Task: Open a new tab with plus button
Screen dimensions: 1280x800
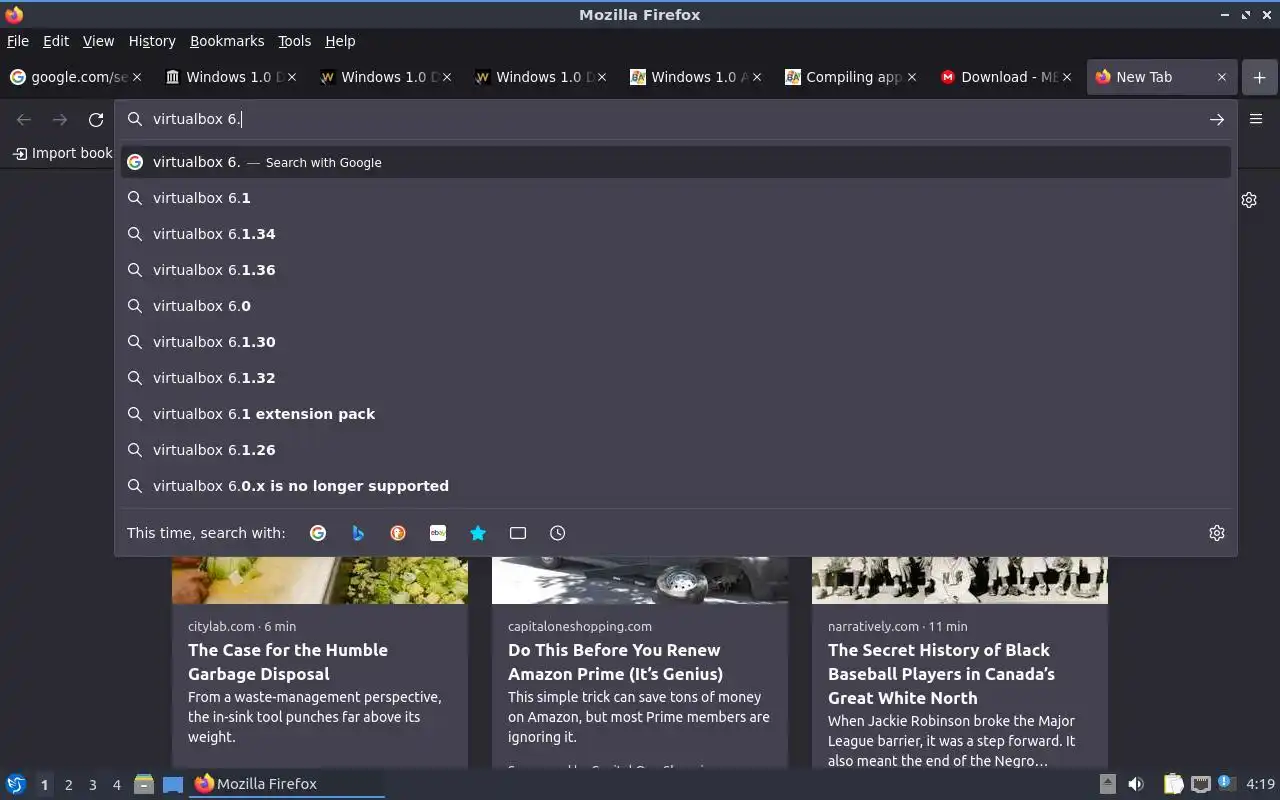Action: pos(1259,77)
